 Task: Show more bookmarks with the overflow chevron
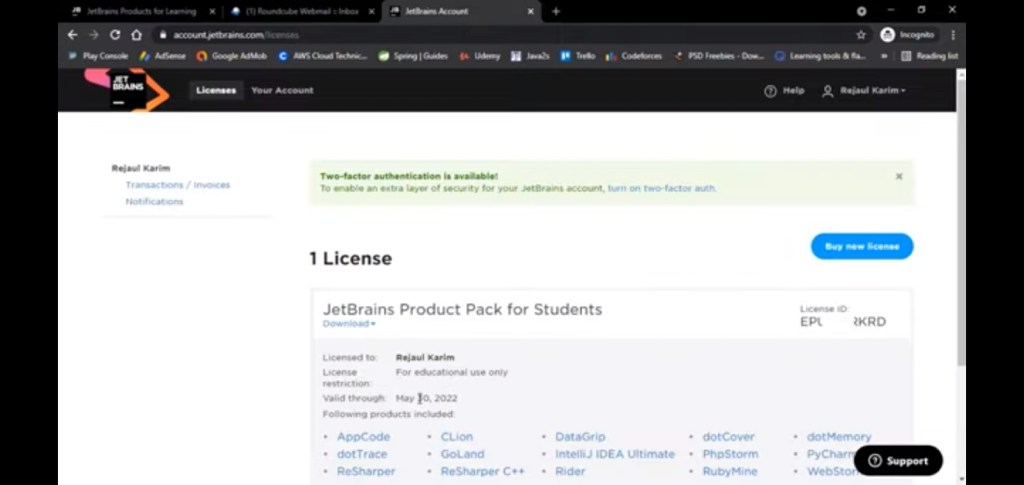884,56
